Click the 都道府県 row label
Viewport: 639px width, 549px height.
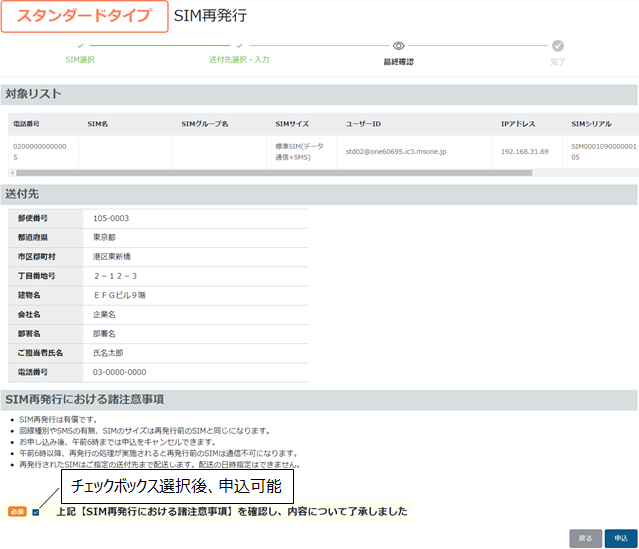tap(33, 238)
